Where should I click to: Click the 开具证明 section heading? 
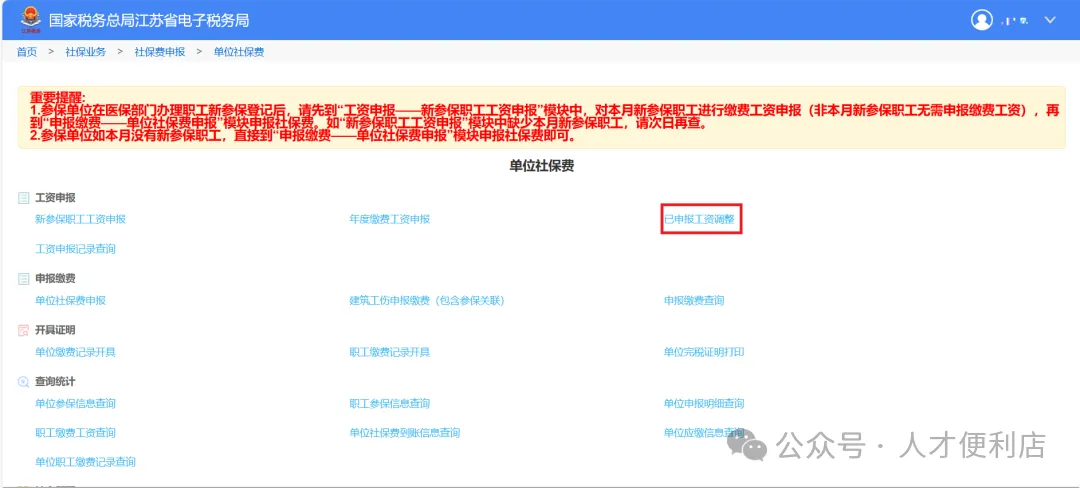click(x=55, y=330)
